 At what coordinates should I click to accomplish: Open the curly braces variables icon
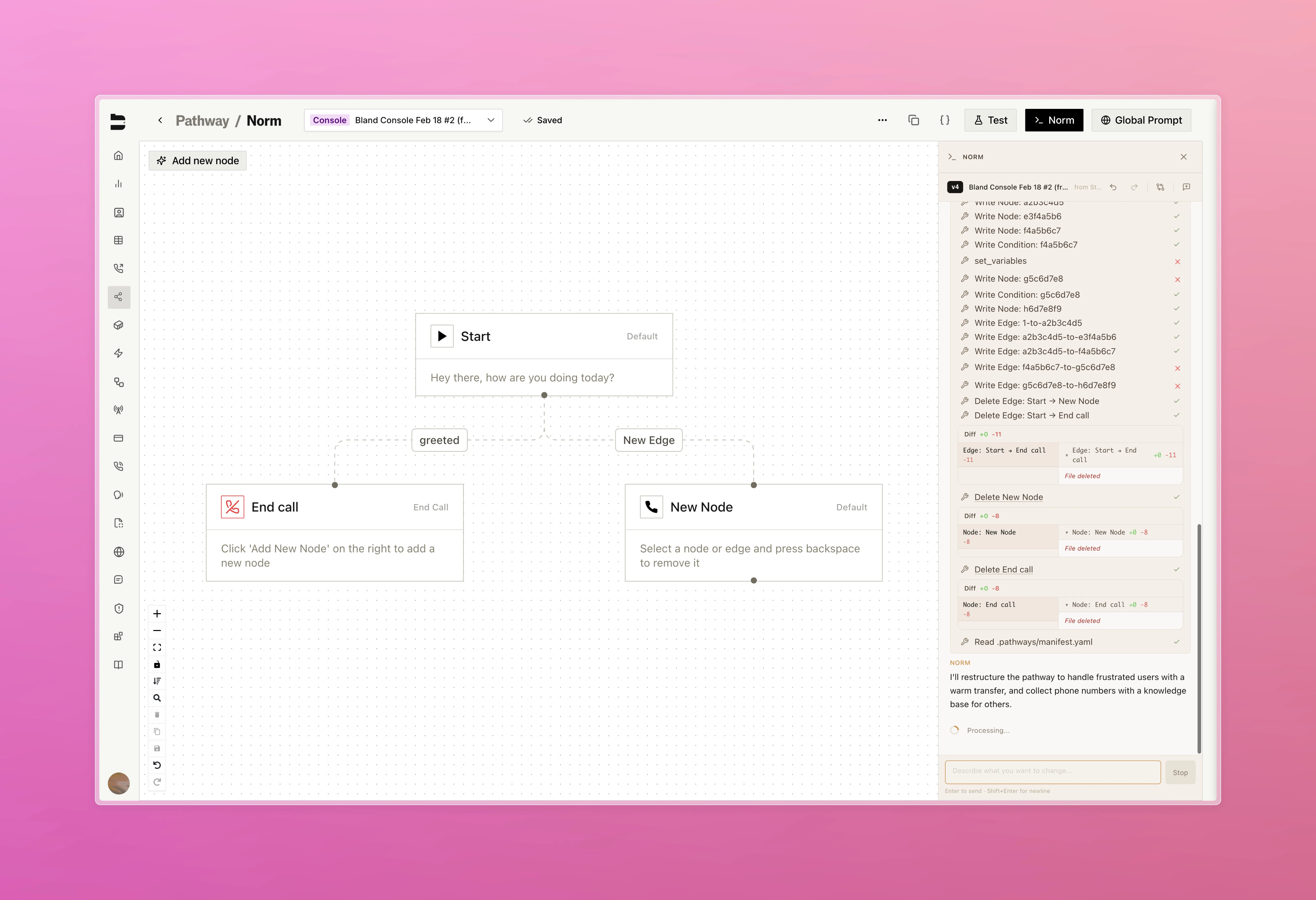pyautogui.click(x=945, y=120)
